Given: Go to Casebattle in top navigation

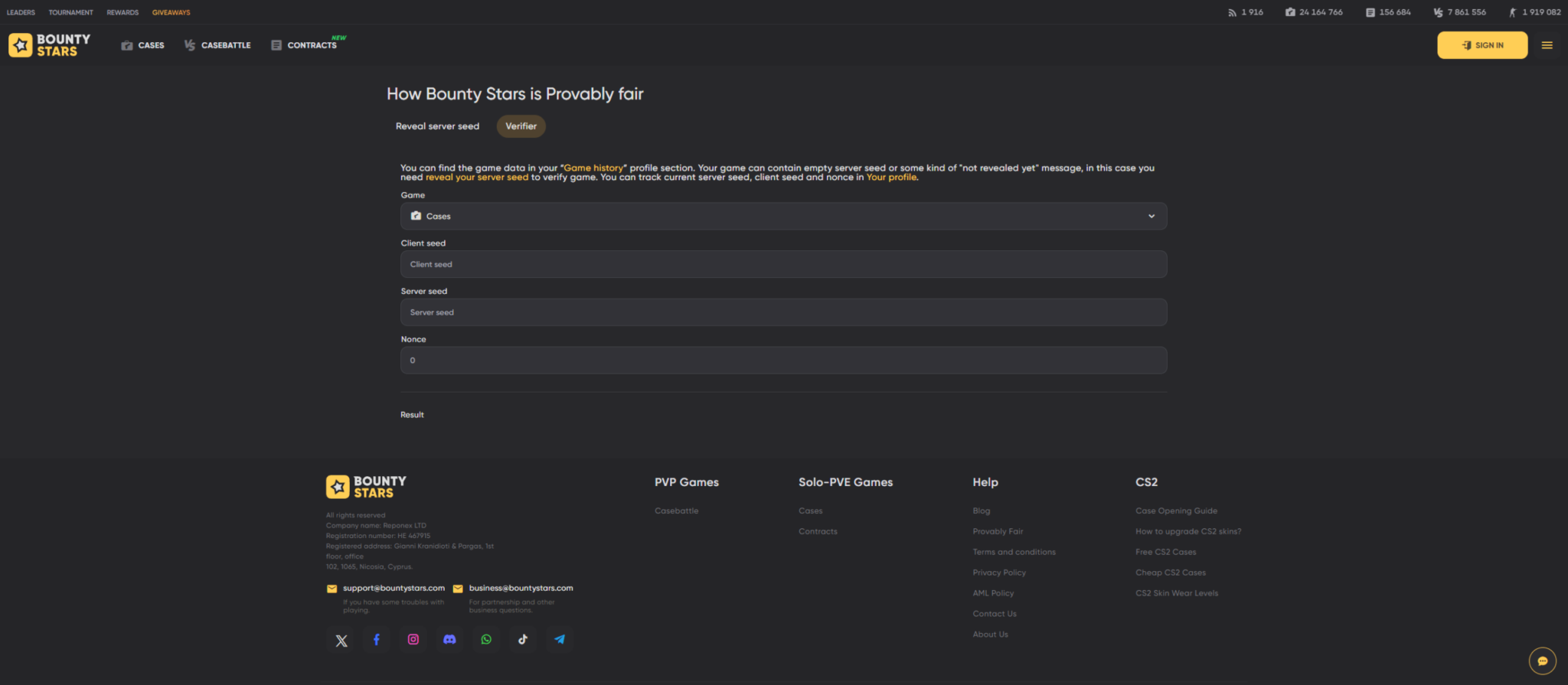Looking at the screenshot, I should coord(217,45).
